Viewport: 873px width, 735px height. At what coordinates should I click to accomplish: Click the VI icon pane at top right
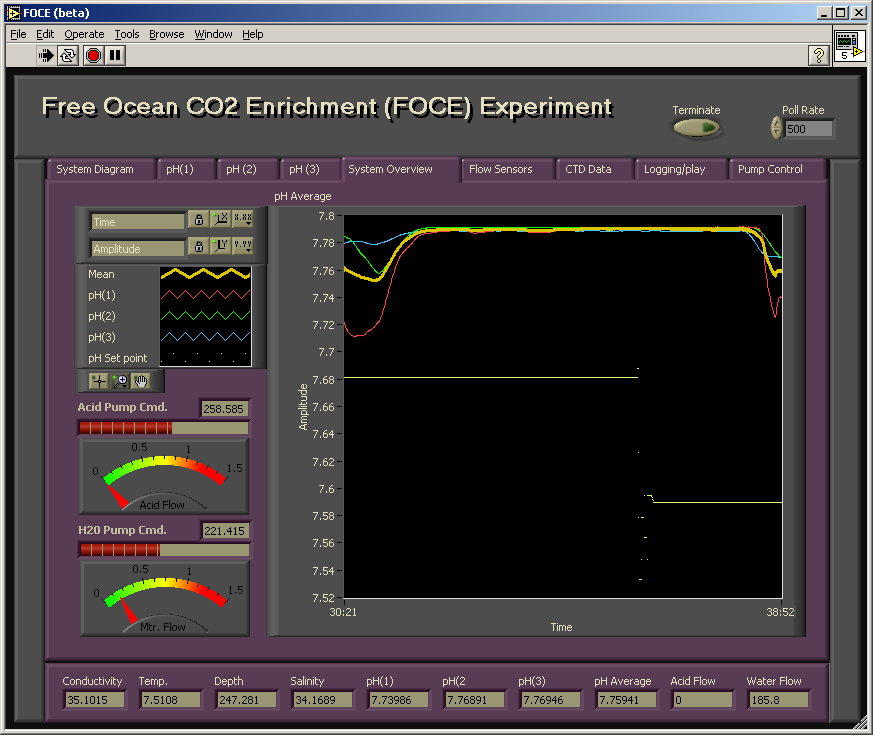[x=849, y=46]
